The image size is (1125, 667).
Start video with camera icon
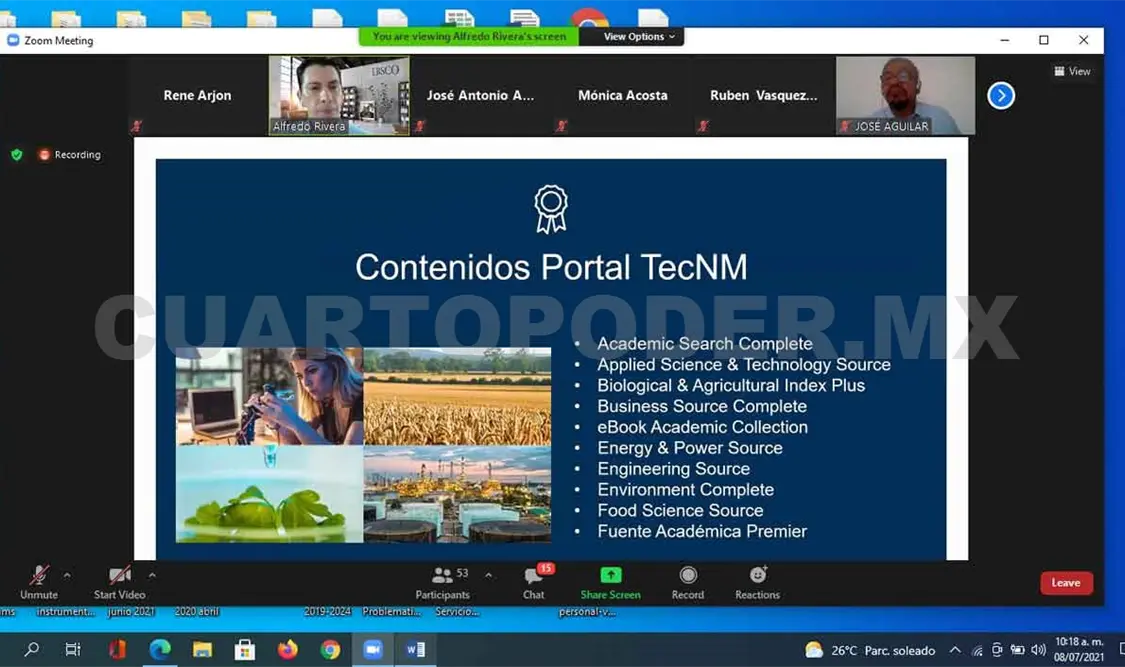coord(119,582)
